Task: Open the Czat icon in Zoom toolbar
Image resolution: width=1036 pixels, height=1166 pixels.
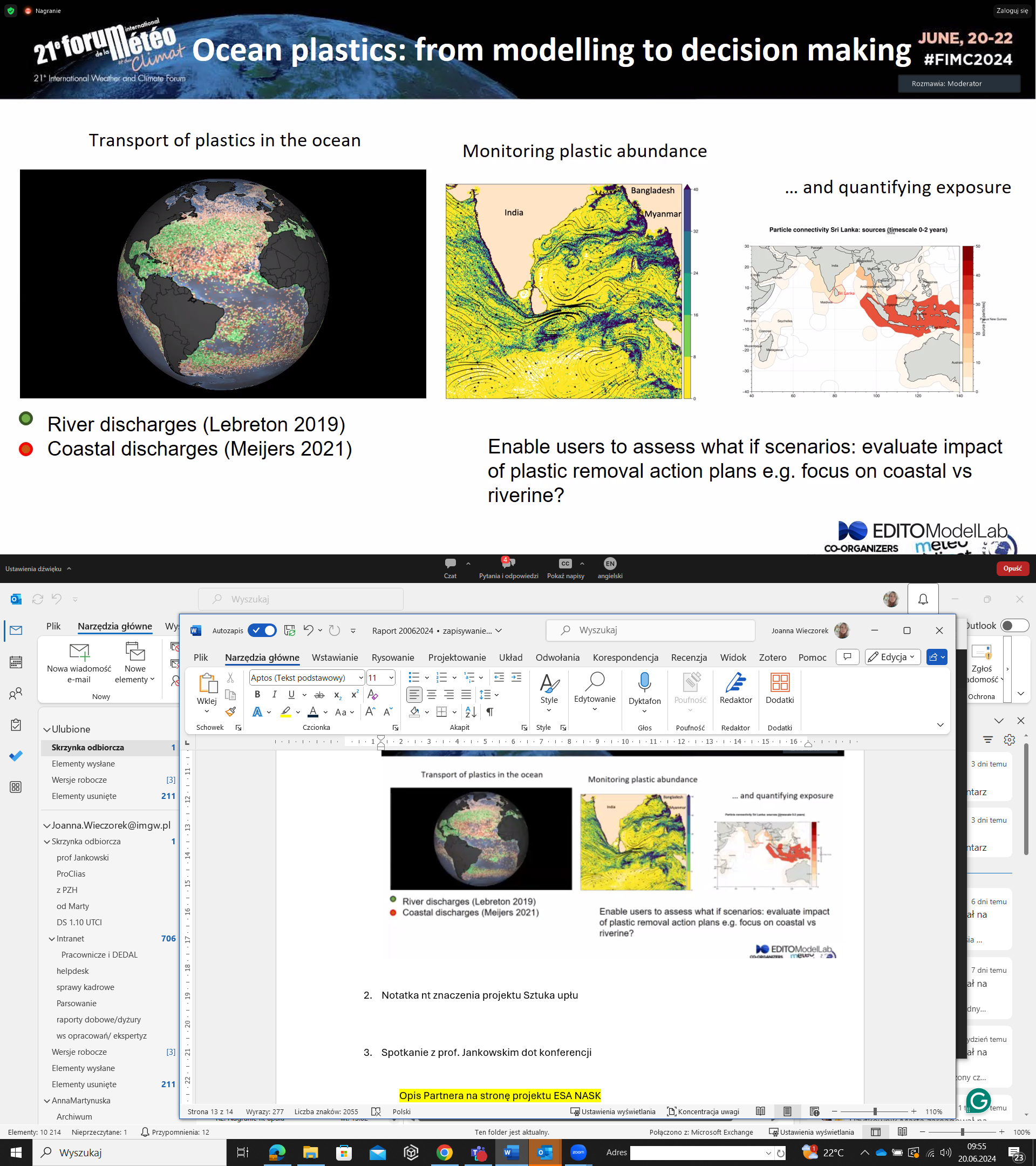Action: coord(450,568)
